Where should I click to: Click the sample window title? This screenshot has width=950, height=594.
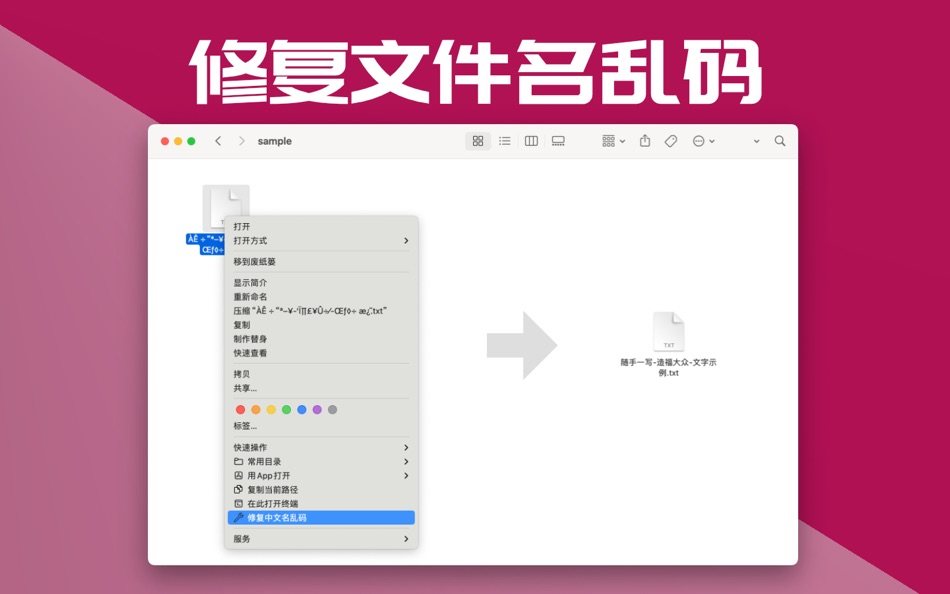(274, 141)
